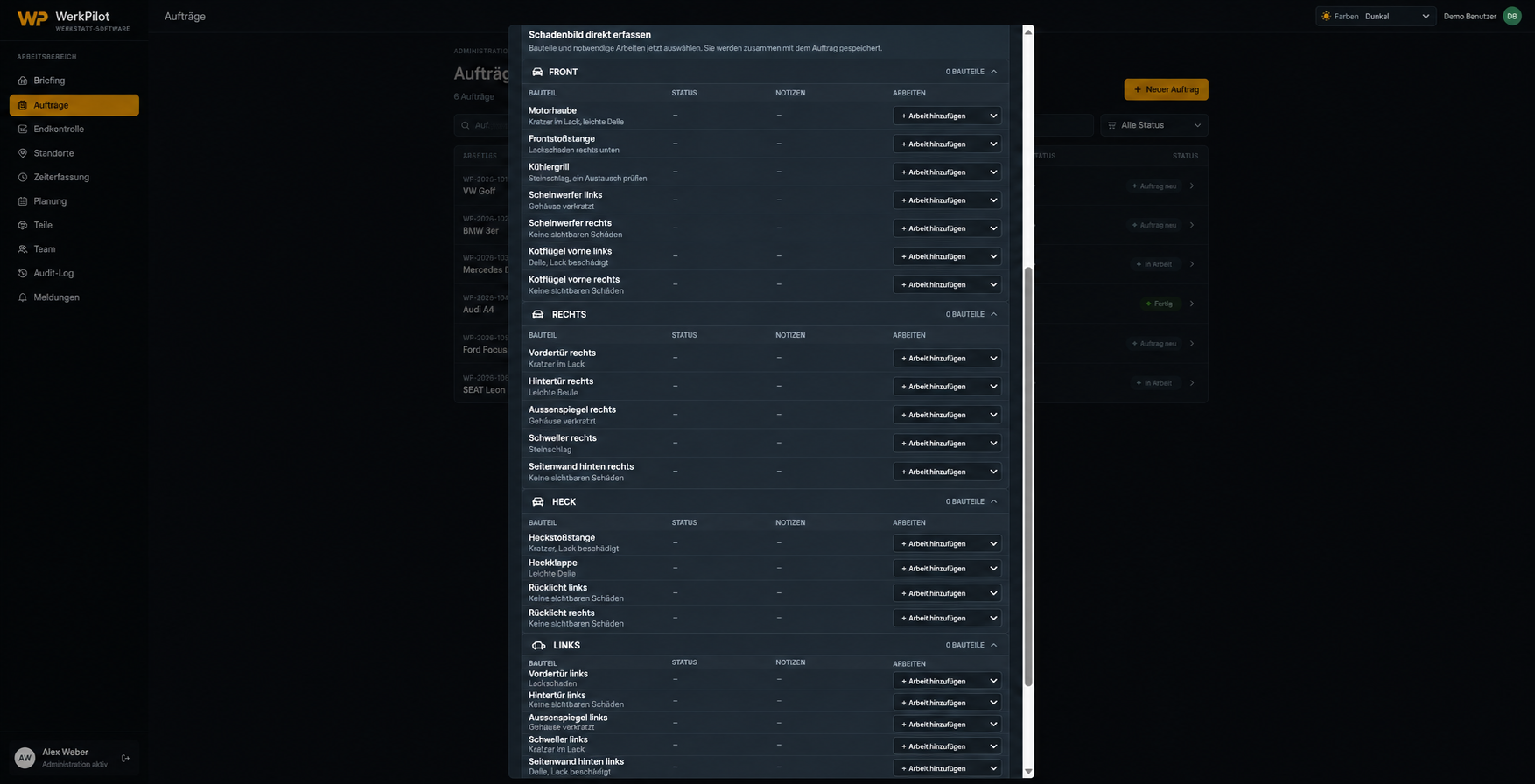This screenshot has width=1535, height=784.
Task: Click the Meldungen bell icon
Action: point(23,297)
